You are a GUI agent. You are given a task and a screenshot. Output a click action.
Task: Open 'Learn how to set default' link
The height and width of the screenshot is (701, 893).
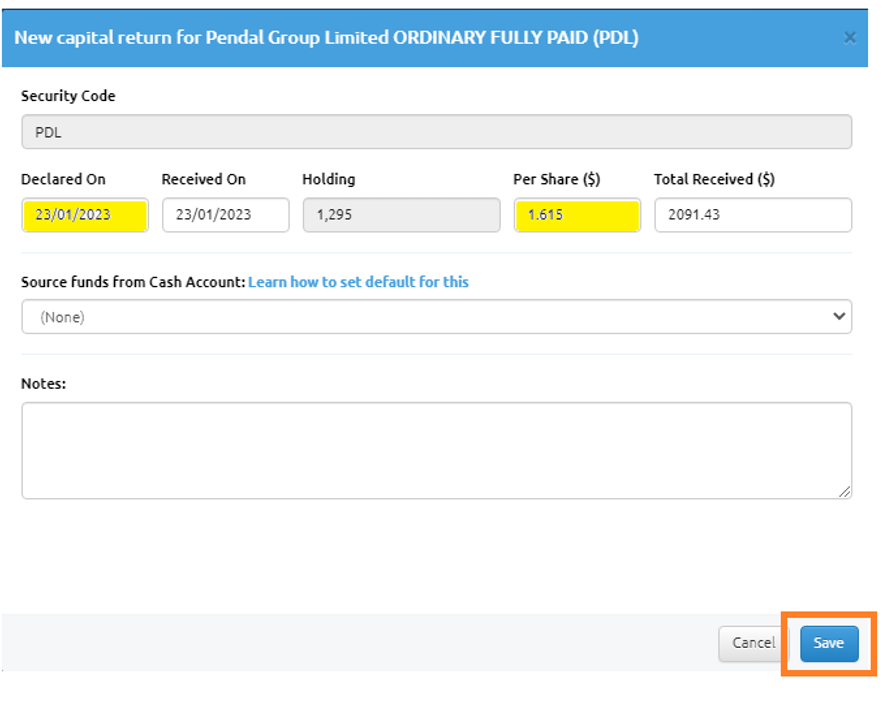(358, 282)
